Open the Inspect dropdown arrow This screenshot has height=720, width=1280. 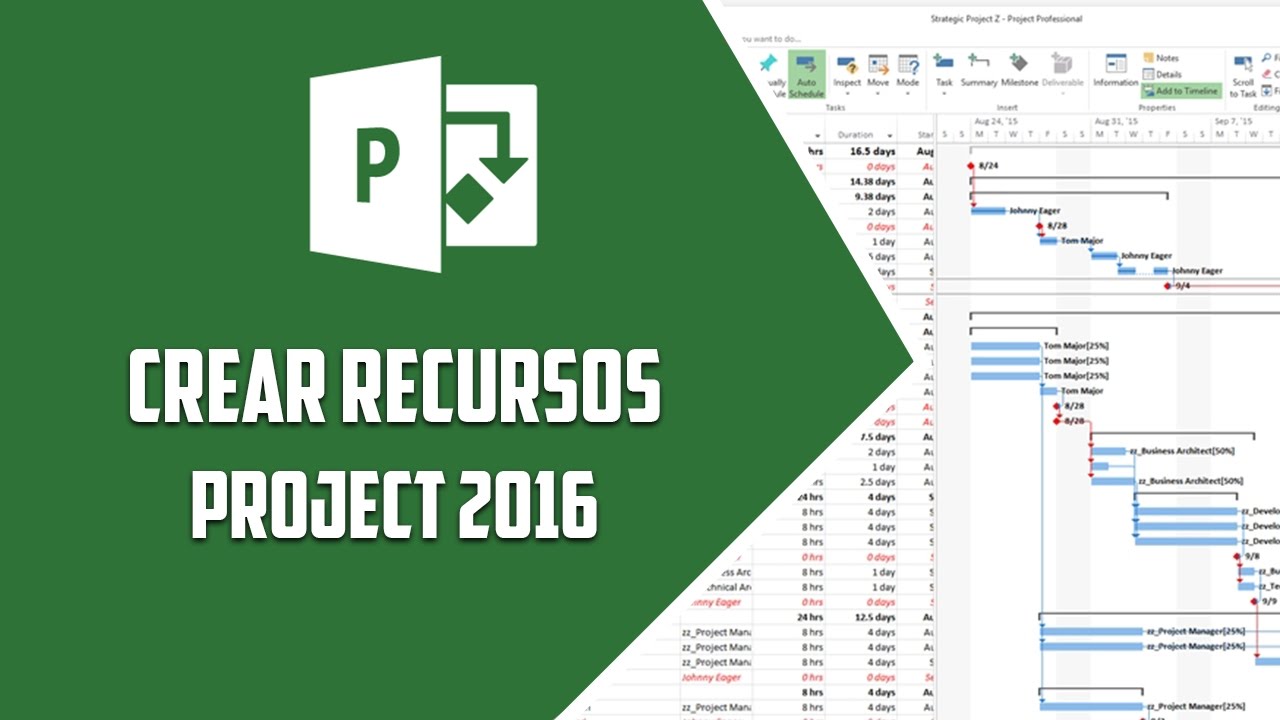click(x=847, y=94)
